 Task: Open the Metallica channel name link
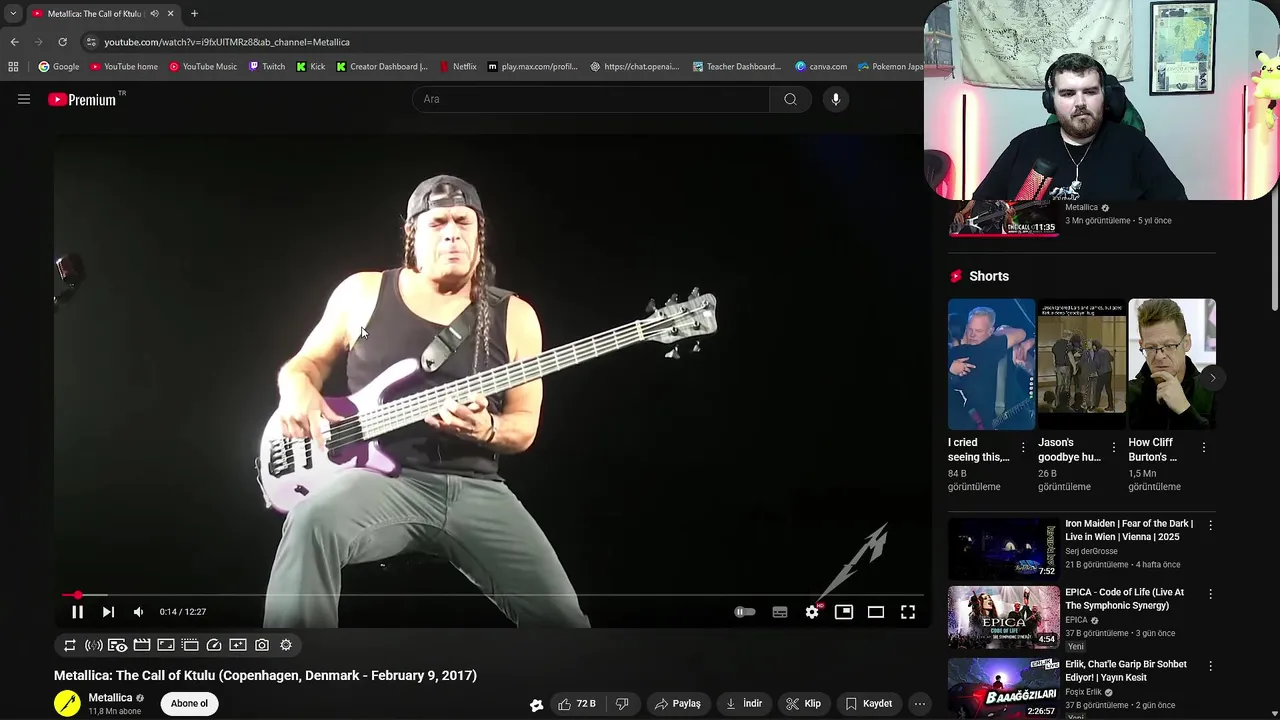(110, 698)
